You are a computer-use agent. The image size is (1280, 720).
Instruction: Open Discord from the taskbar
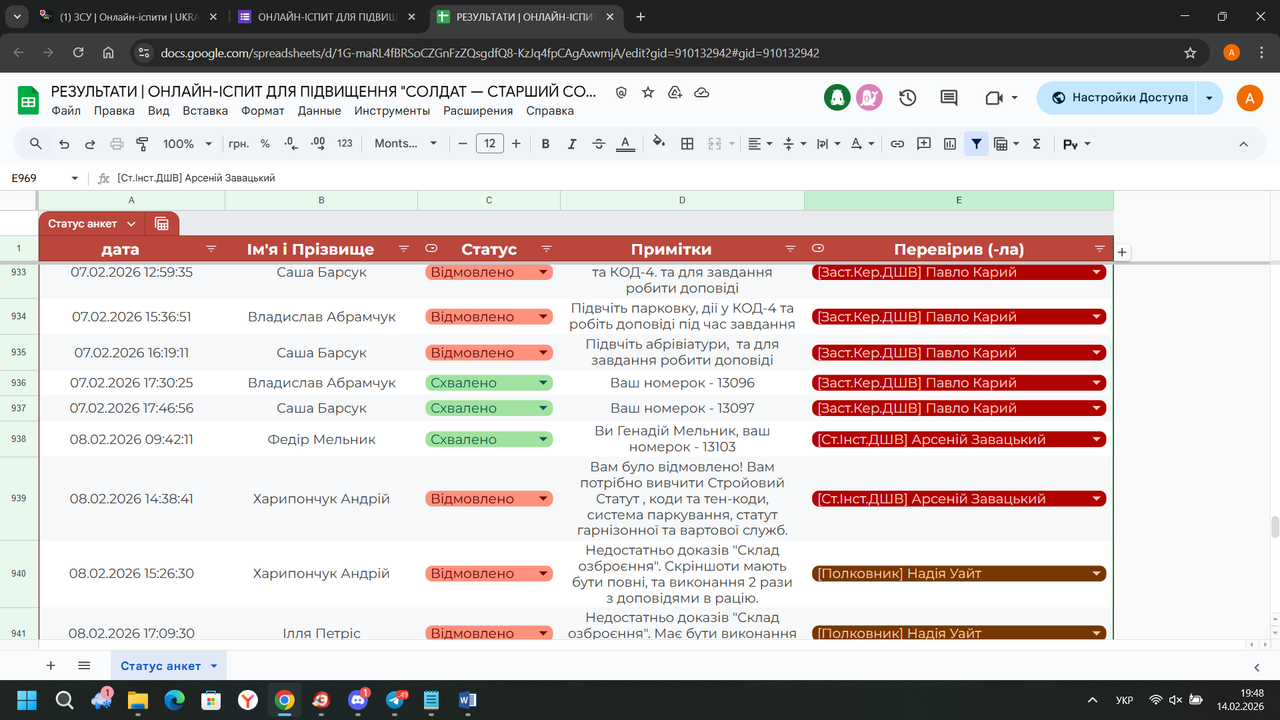pos(359,699)
